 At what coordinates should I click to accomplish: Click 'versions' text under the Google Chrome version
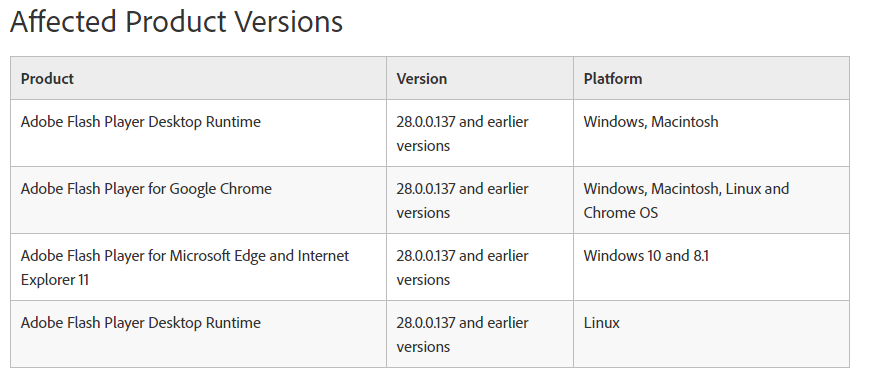(x=423, y=213)
